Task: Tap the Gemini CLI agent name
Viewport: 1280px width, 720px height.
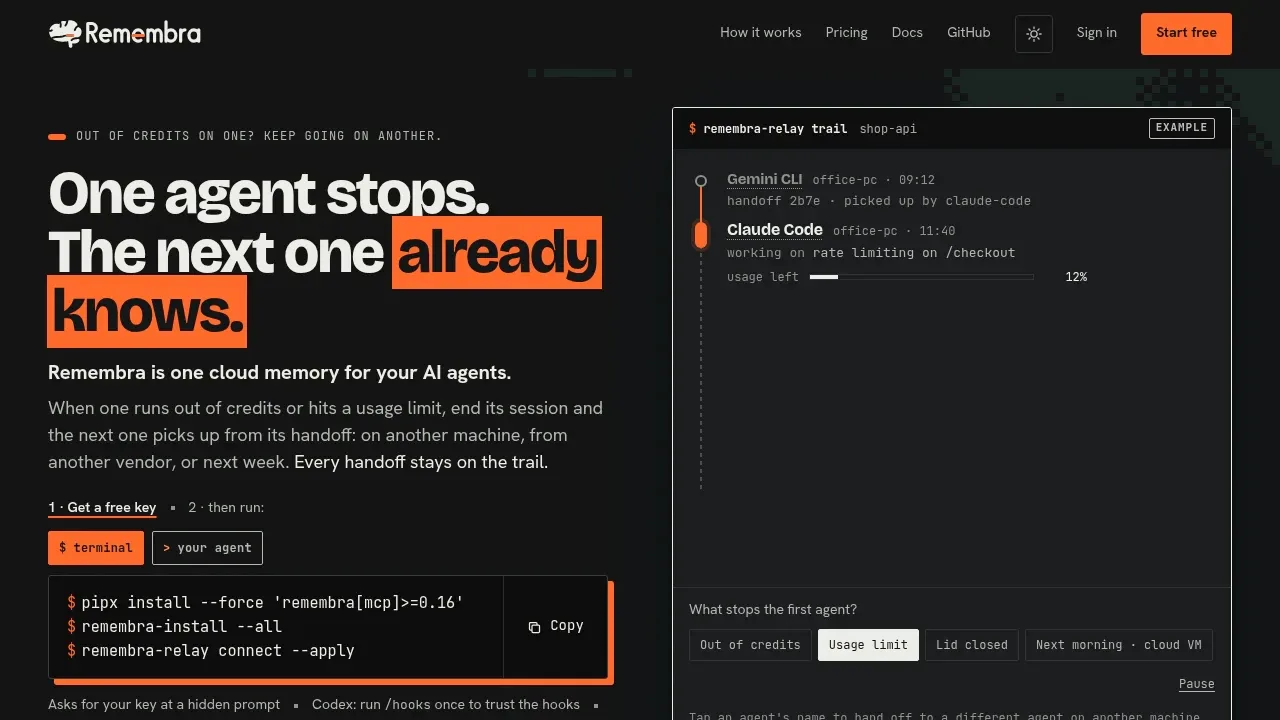Action: tap(764, 179)
